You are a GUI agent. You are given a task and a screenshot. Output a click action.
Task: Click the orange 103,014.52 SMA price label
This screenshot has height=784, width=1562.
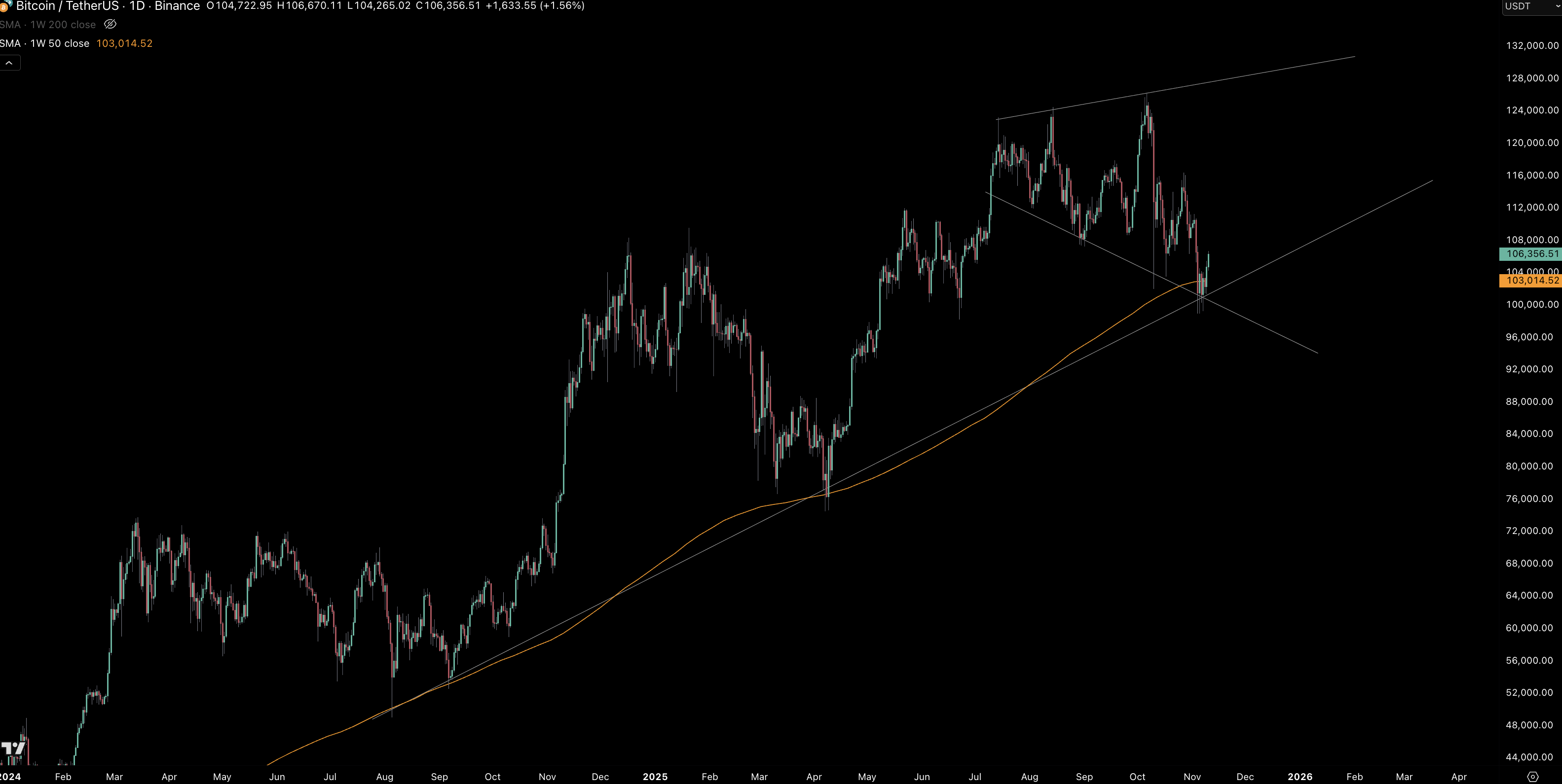pyautogui.click(x=1531, y=281)
